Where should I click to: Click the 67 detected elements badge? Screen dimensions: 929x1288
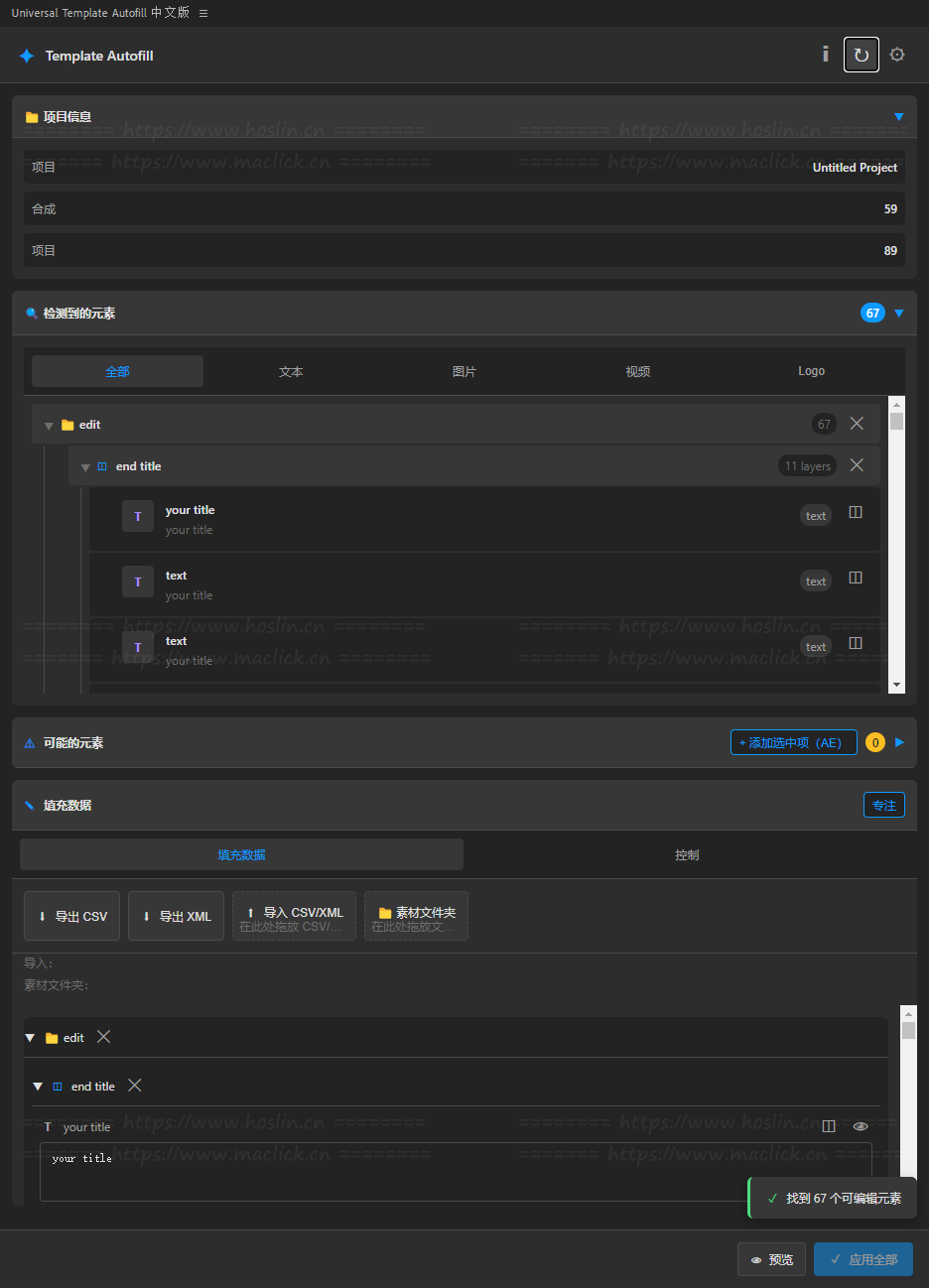872,313
